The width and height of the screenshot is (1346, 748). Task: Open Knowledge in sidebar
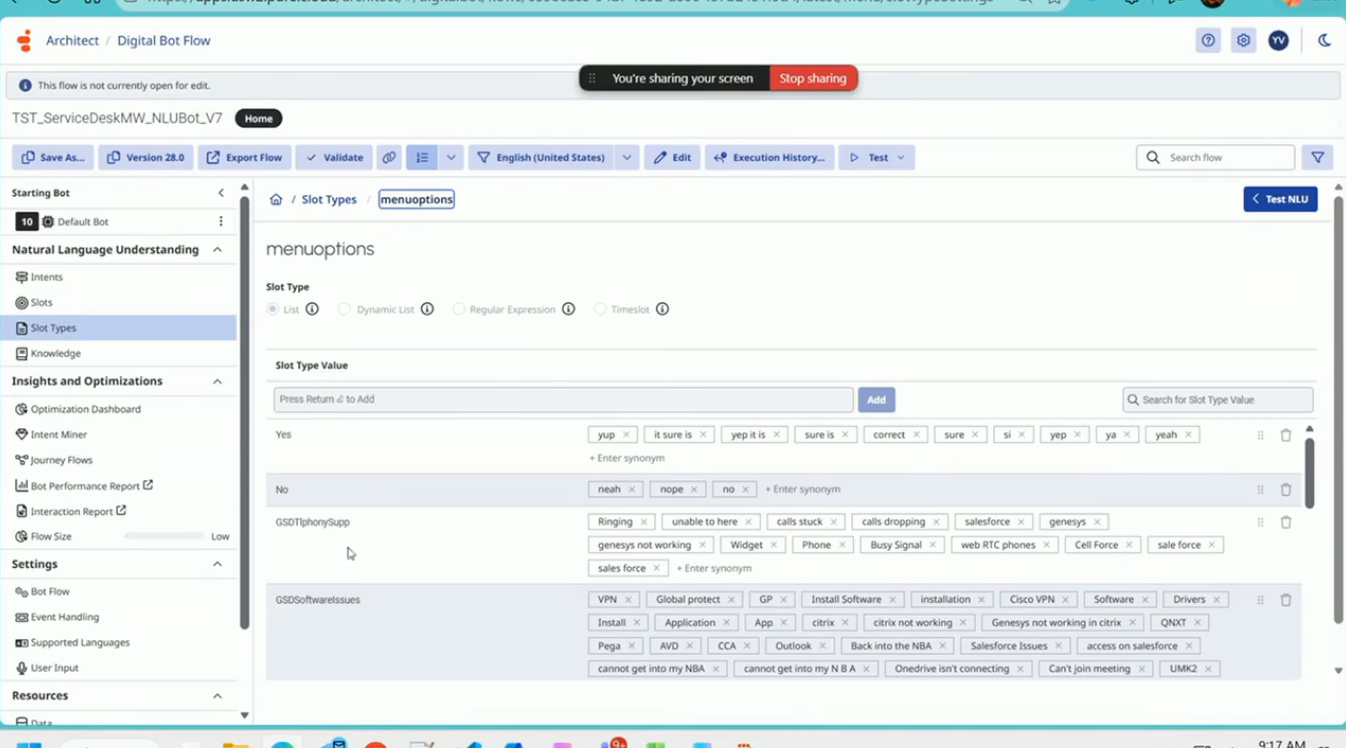point(56,354)
